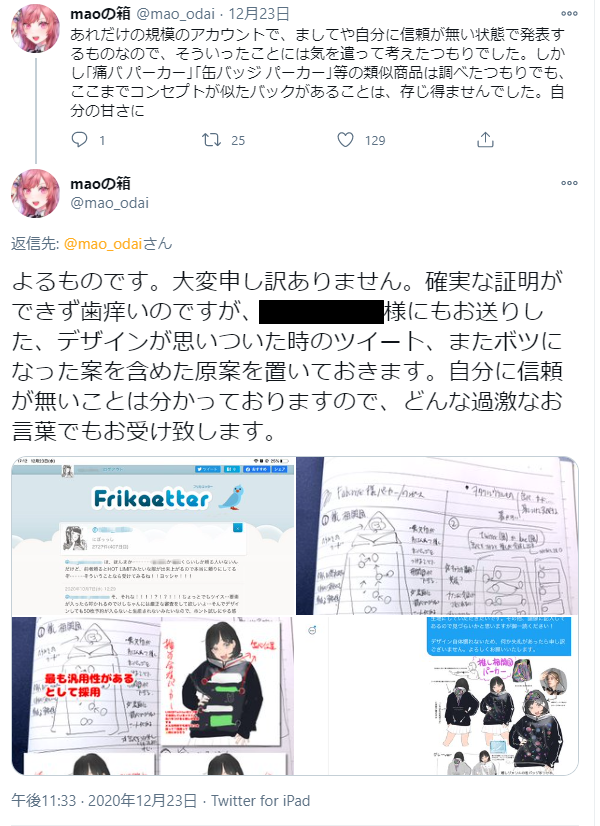Click the retweet icon showing 25
Screen dimensions: 600x826
tap(211, 140)
